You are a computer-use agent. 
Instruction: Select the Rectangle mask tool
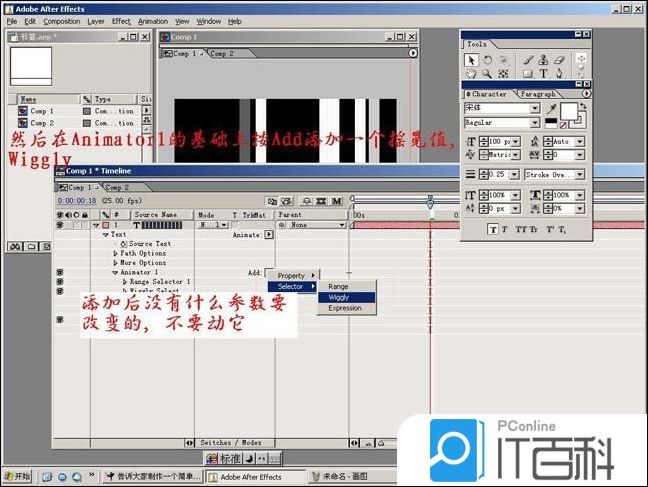(x=527, y=74)
